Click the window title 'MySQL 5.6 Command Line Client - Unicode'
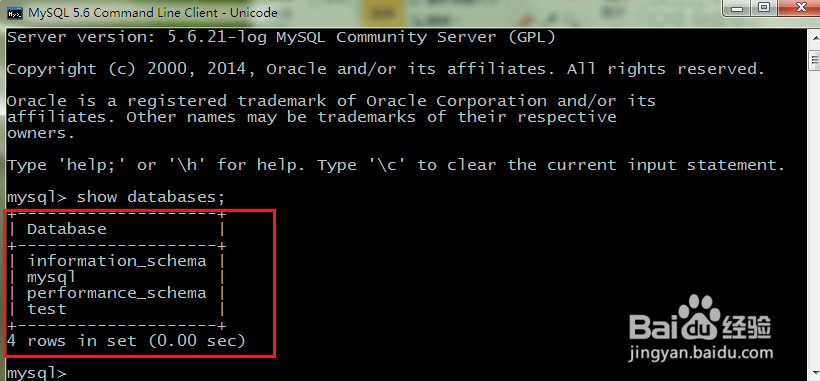 coord(153,13)
